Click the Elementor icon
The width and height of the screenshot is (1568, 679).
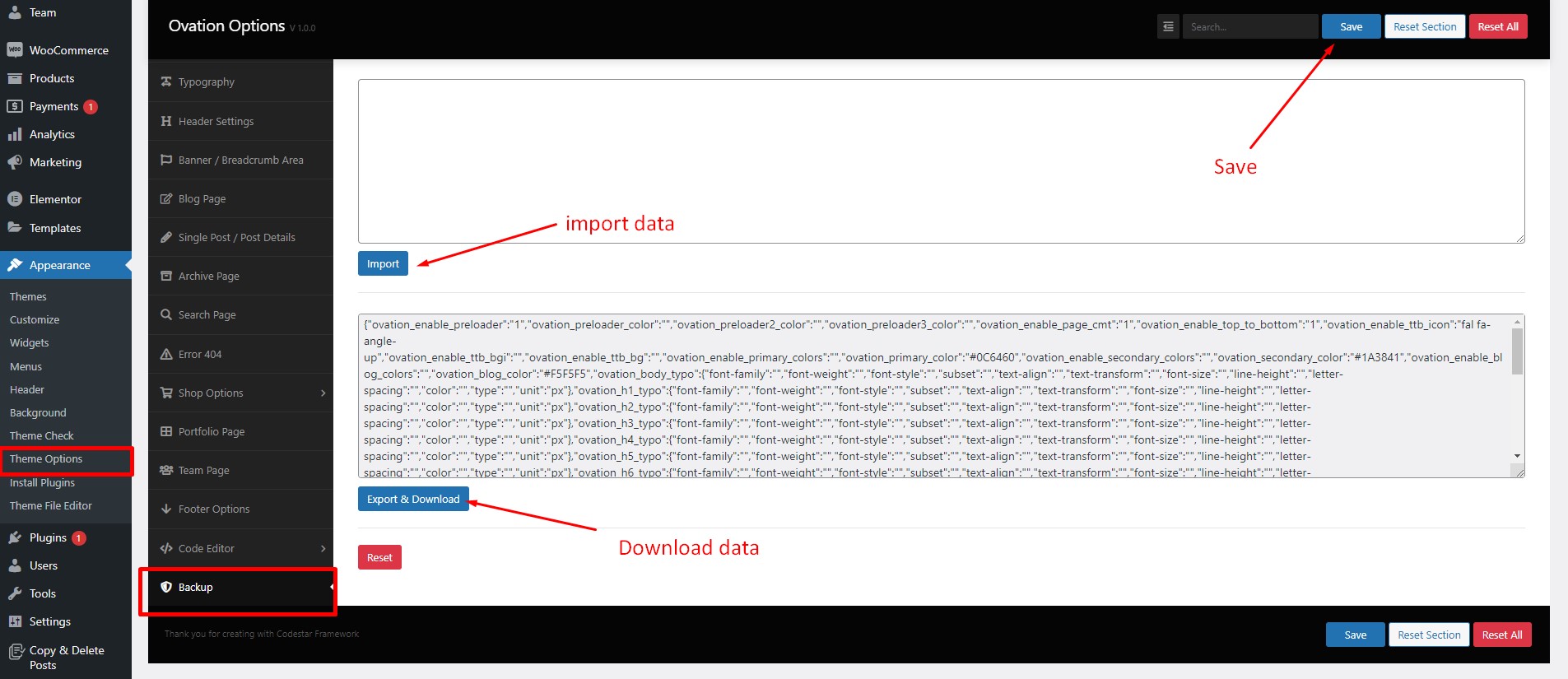click(x=15, y=199)
